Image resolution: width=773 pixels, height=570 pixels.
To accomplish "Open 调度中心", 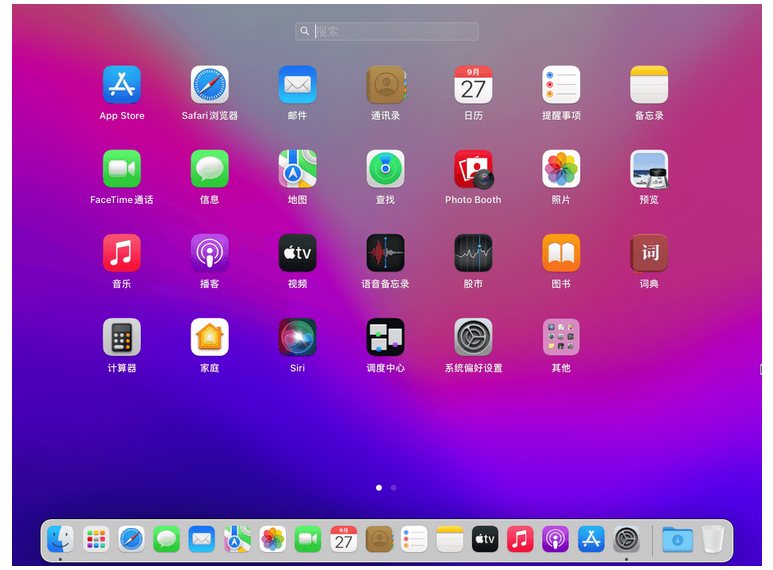I will point(386,337).
